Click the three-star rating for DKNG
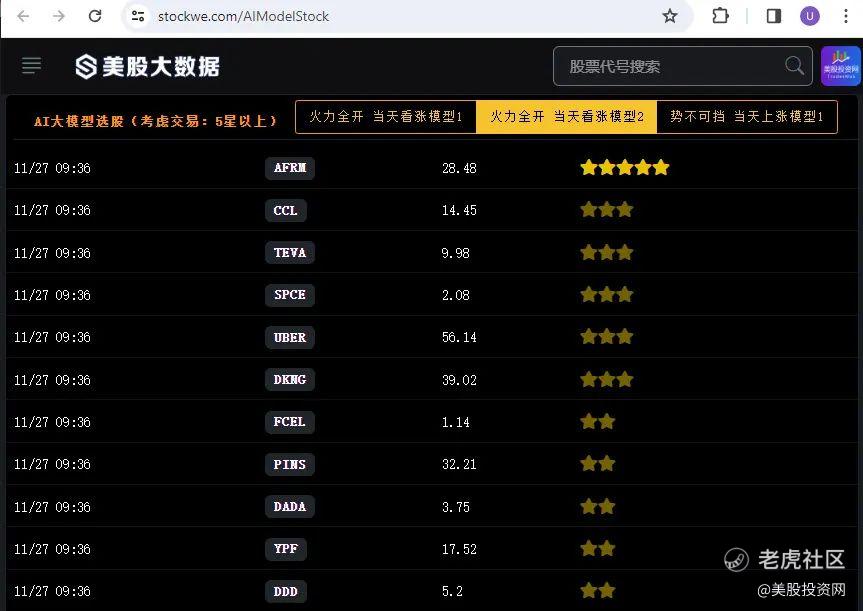 pyautogui.click(x=607, y=379)
